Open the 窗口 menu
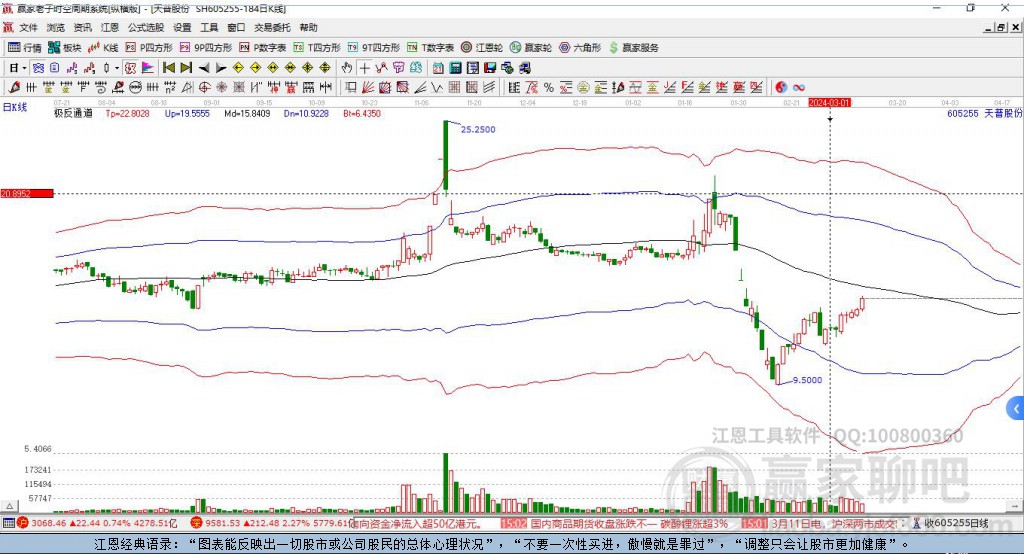The height and width of the screenshot is (554, 1024). [x=236, y=27]
